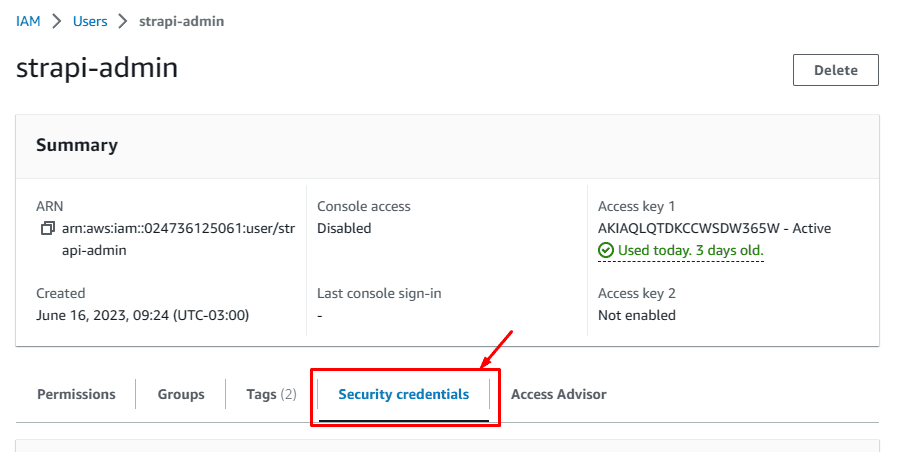
Task: Navigate to the Users breadcrumb link
Action: [x=90, y=21]
